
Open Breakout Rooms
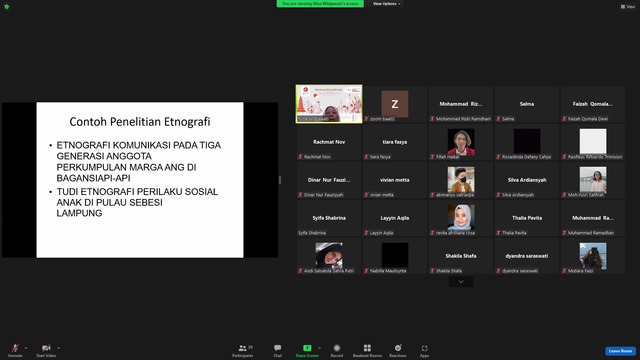[367, 350]
